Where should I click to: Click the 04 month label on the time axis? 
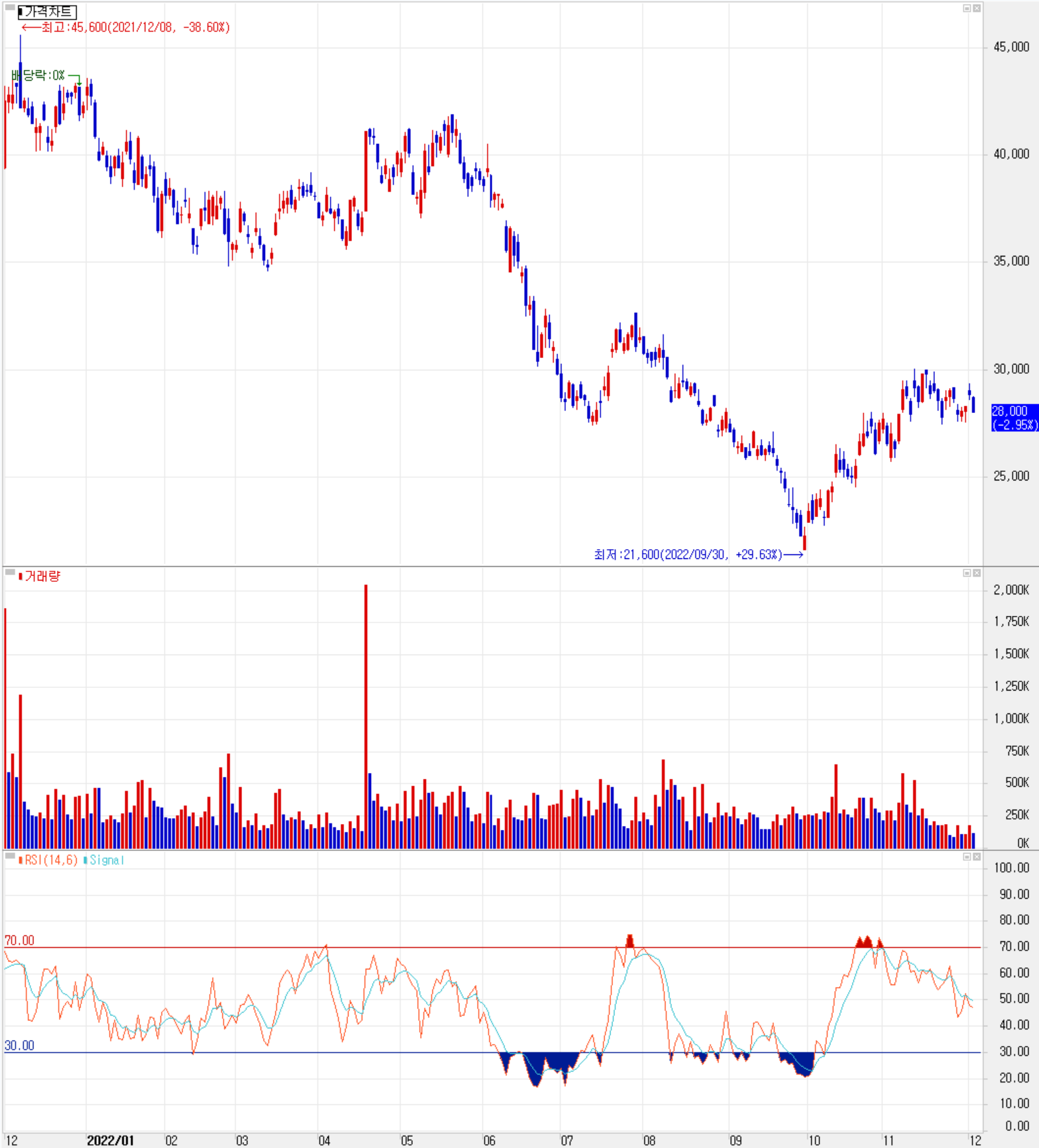324,1140
